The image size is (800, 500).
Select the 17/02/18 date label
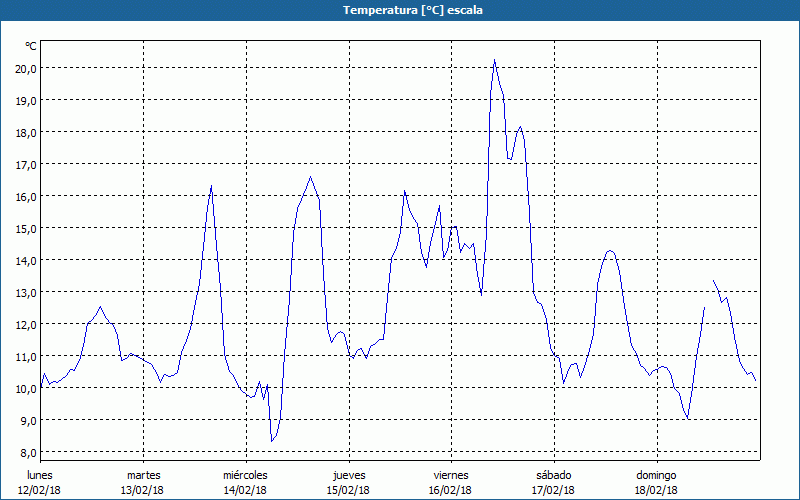pyautogui.click(x=553, y=490)
